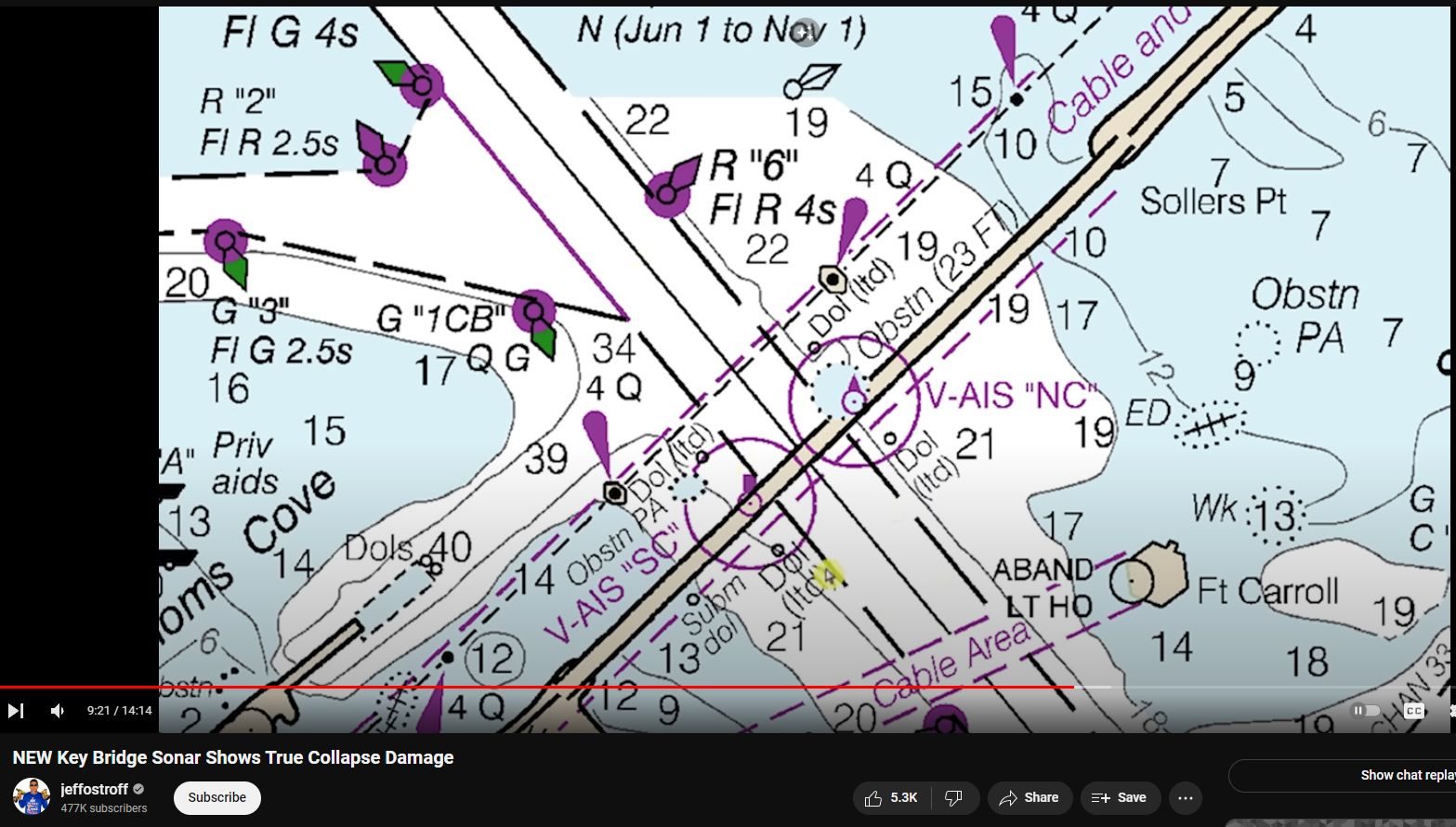Open the jeffostroff channel name link
Viewport: 1456px width, 827px height.
point(94,789)
